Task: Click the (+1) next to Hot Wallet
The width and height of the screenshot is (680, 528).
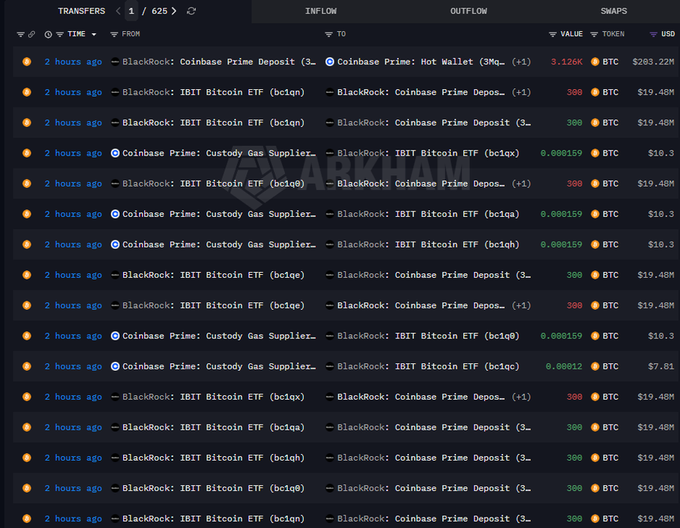Action: tap(521, 62)
